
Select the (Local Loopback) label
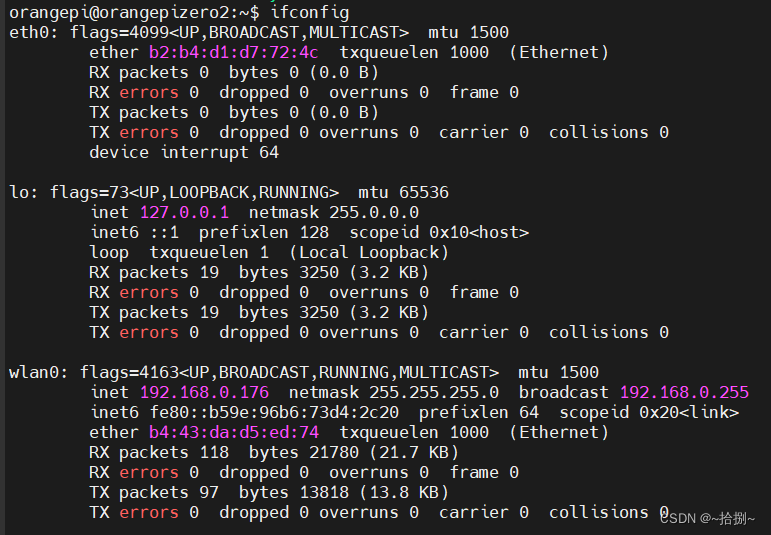369,253
